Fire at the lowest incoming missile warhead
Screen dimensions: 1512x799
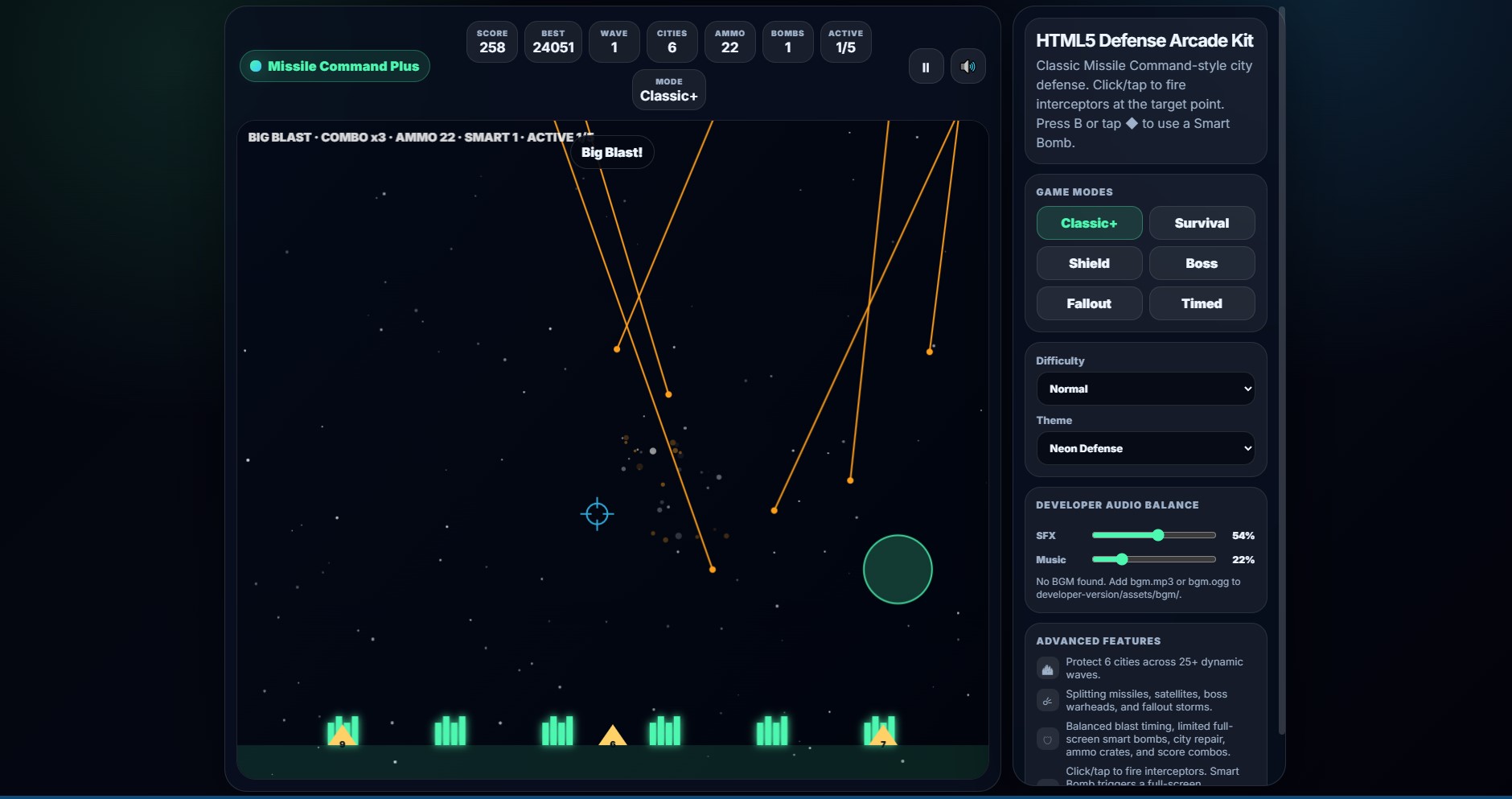coord(713,570)
